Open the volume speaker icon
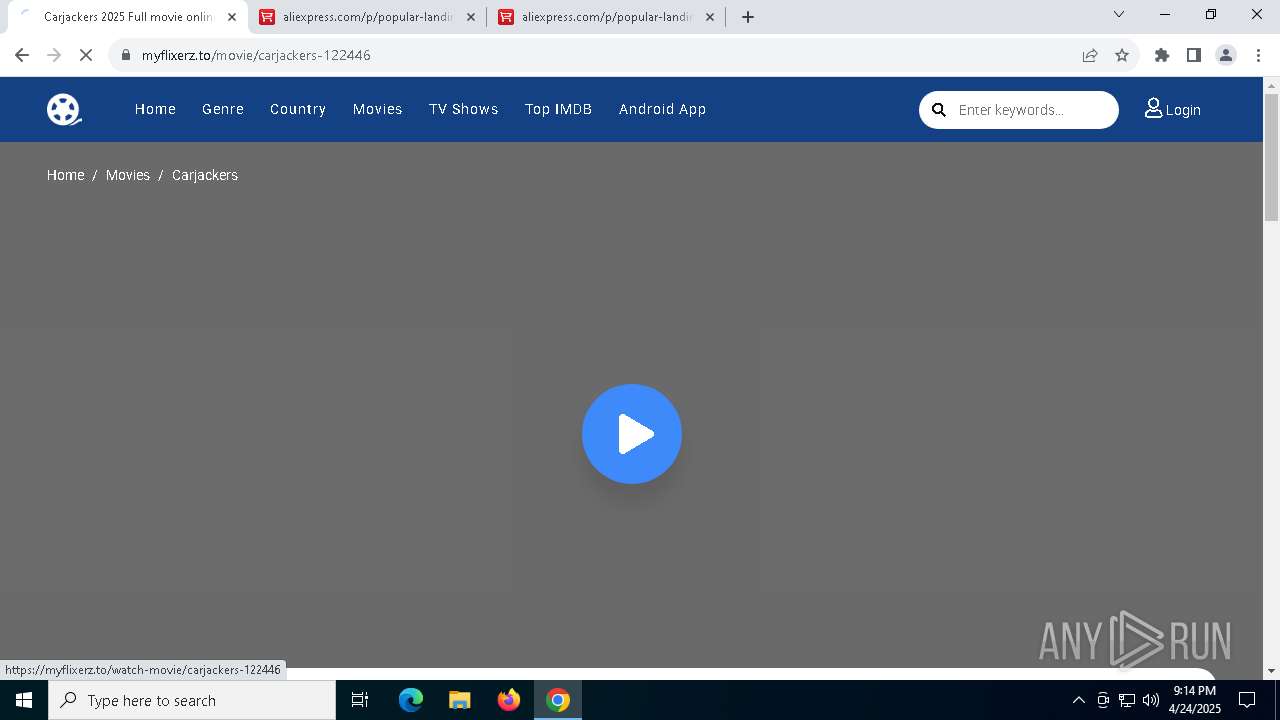The height and width of the screenshot is (720, 1280). tap(1151, 700)
